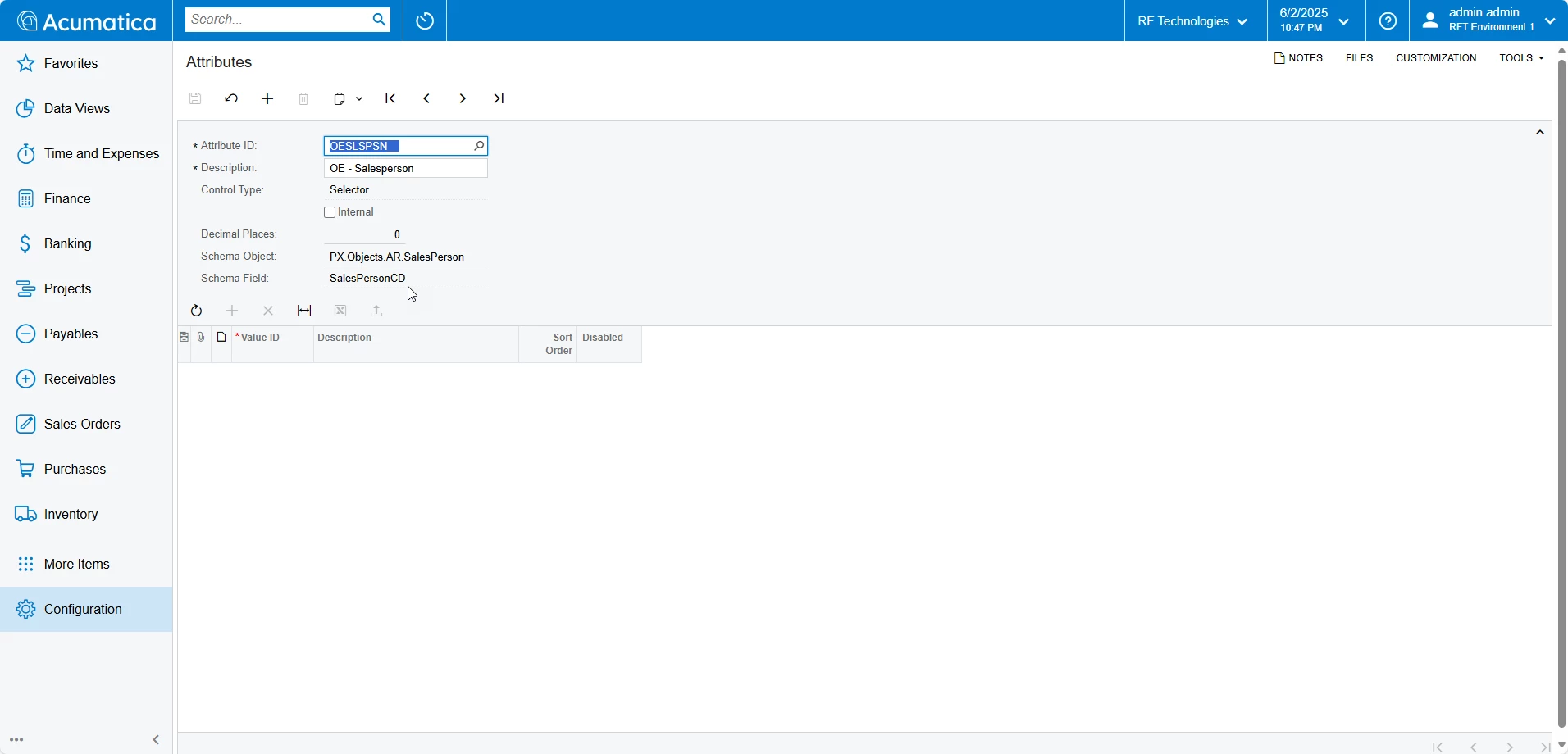This screenshot has height=754, width=1568.
Task: Go to the first record
Action: (391, 99)
